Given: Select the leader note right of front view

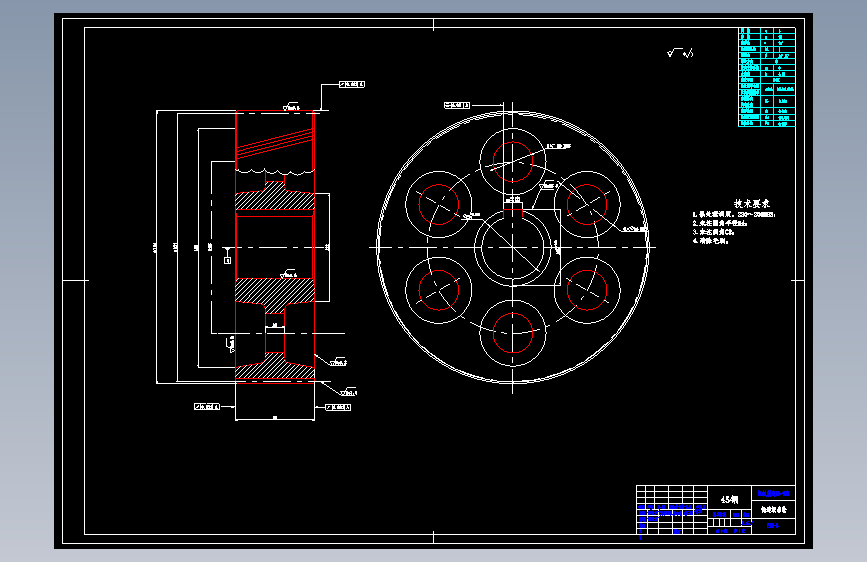Looking at the screenshot, I should tap(635, 228).
